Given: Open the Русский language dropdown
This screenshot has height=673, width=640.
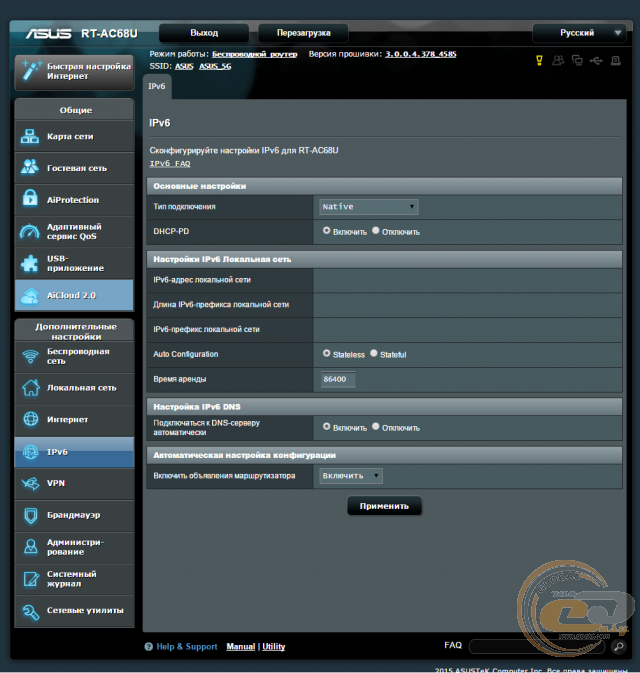Looking at the screenshot, I should (579, 33).
